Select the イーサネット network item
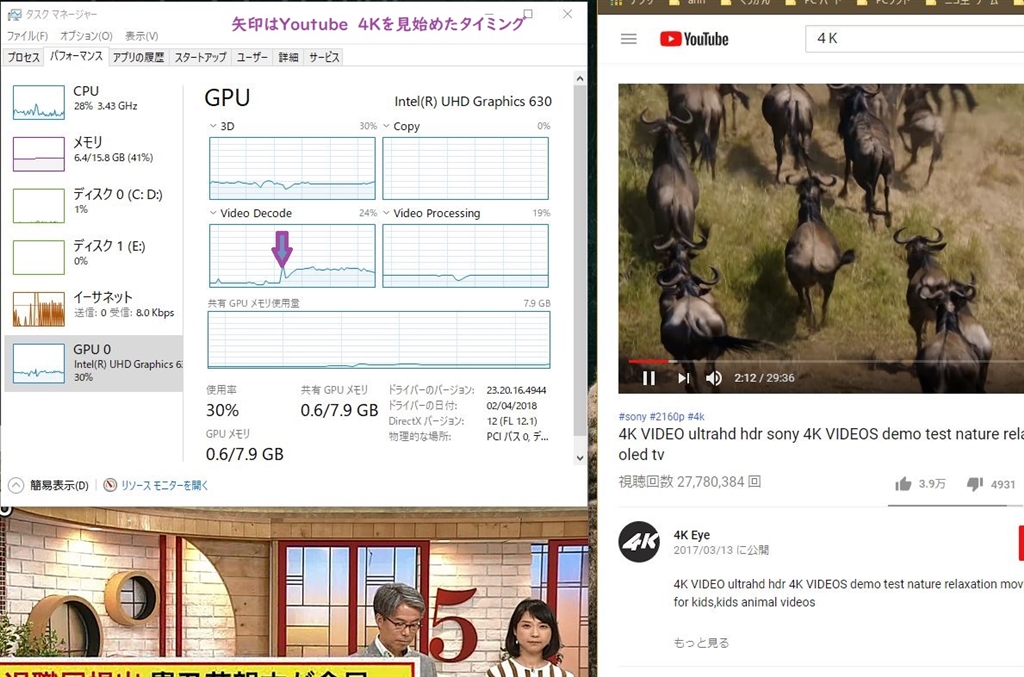Screen dimensions: 1024x677 click(x=93, y=307)
